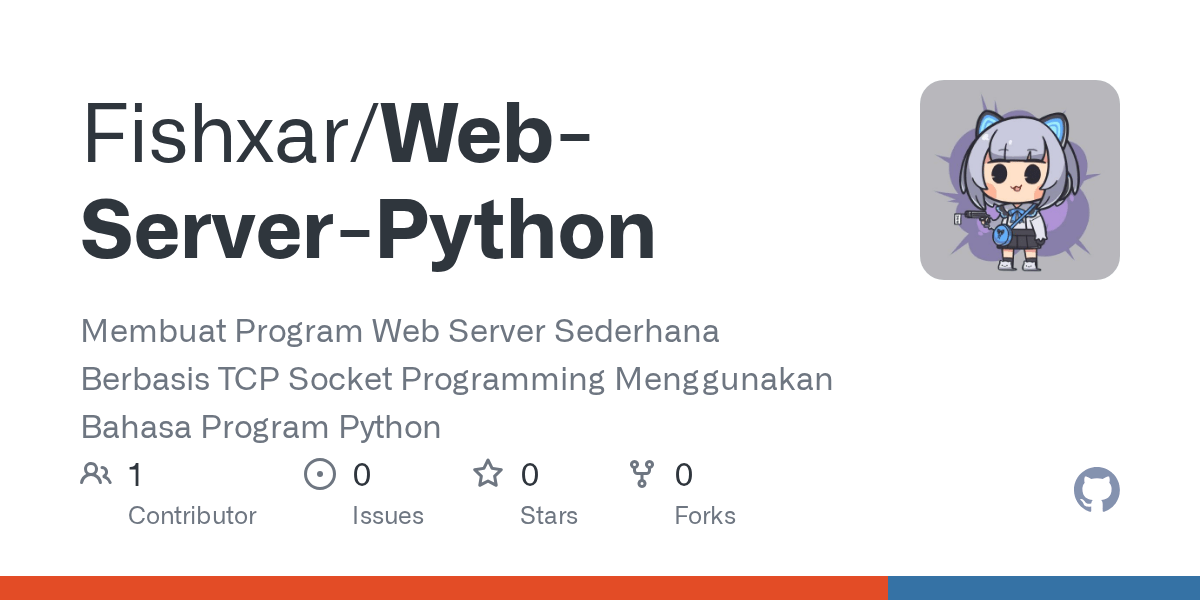Click the contributor count 1
Viewport: 1200px width, 600px height.
point(135,475)
